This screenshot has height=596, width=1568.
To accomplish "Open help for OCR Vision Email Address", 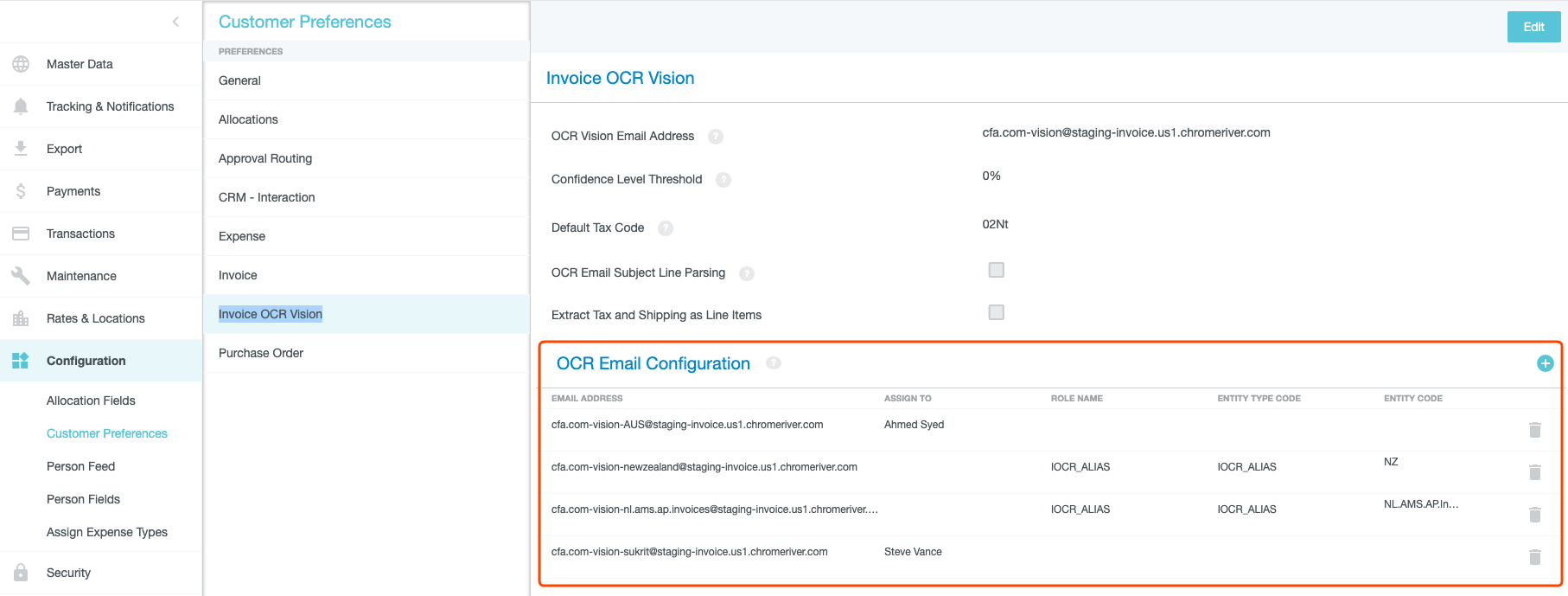I will click(x=716, y=137).
